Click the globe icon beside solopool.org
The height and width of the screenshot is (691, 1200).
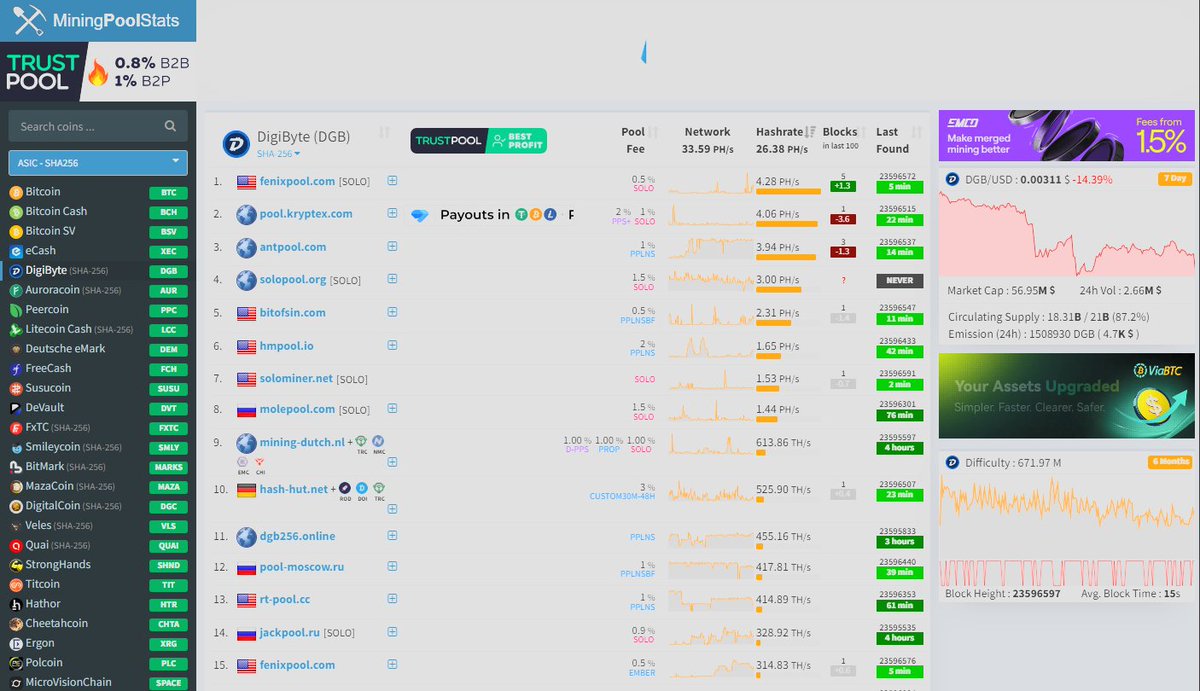[x=246, y=280]
